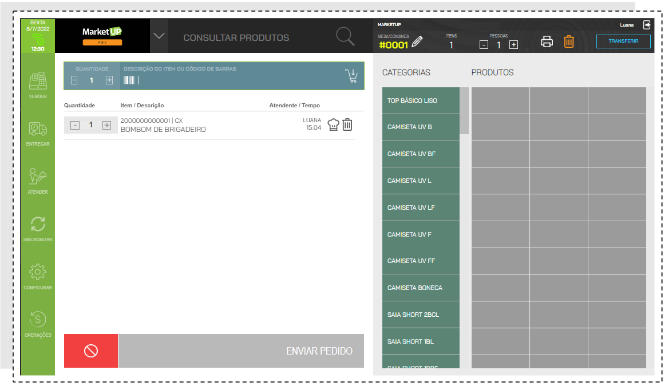This screenshot has width=671, height=387.
Task: Click the Wi-Fi status icon
Action: [38, 41]
